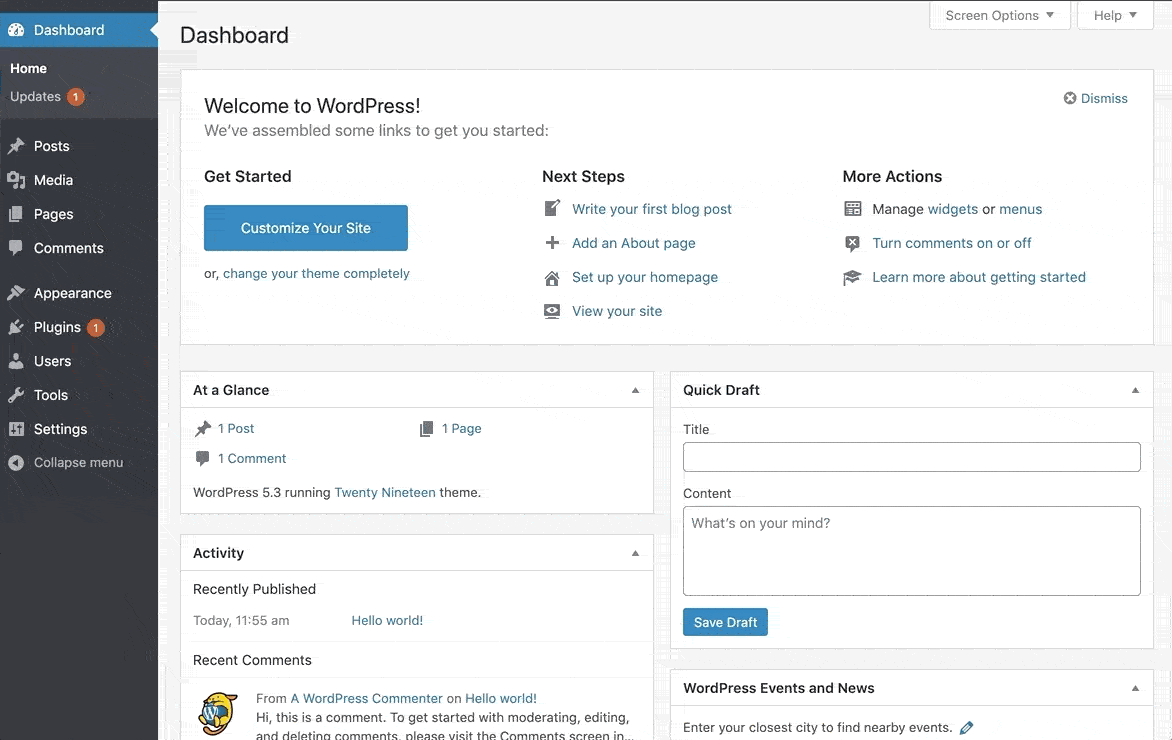Click the Dashboard gauge icon in sidebar

pos(16,30)
